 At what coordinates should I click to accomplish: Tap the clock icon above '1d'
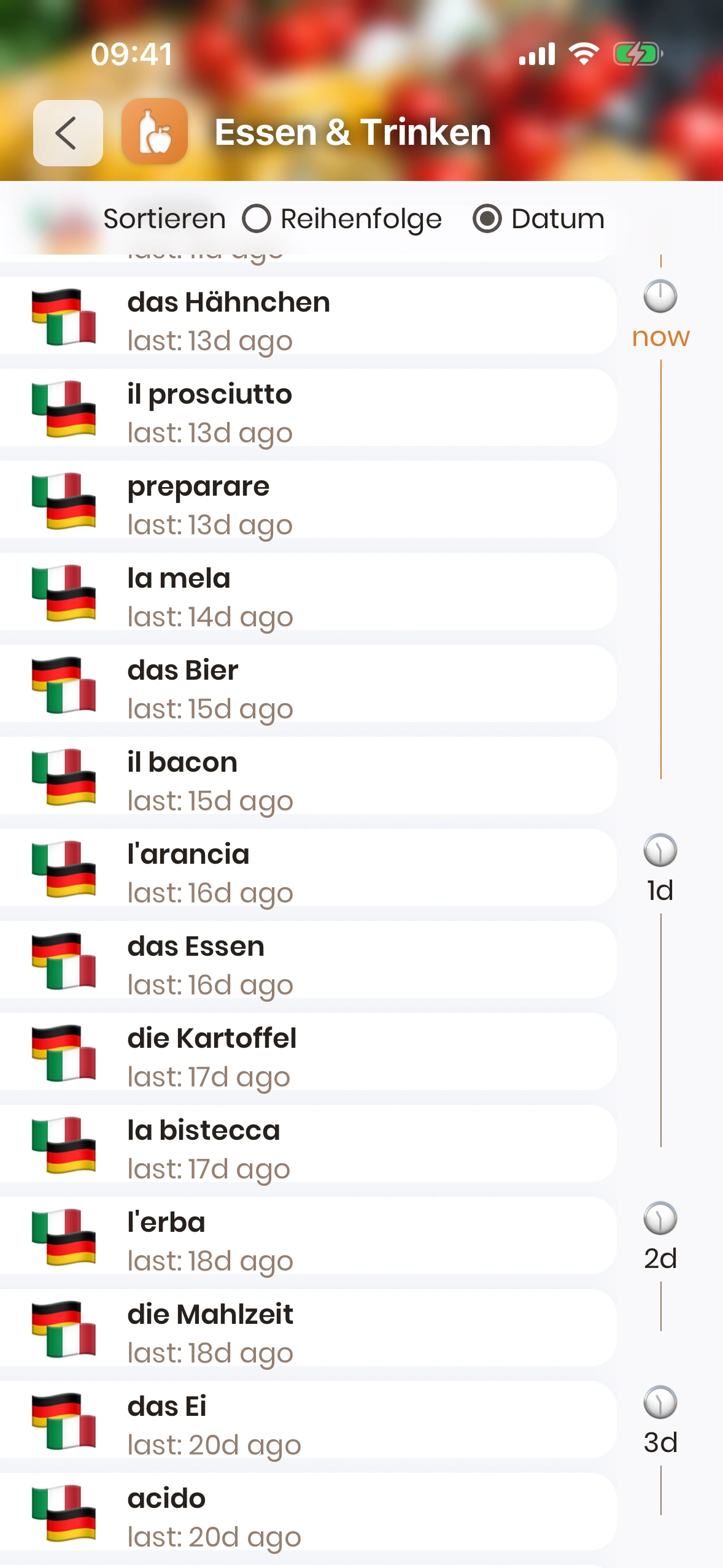tap(660, 850)
